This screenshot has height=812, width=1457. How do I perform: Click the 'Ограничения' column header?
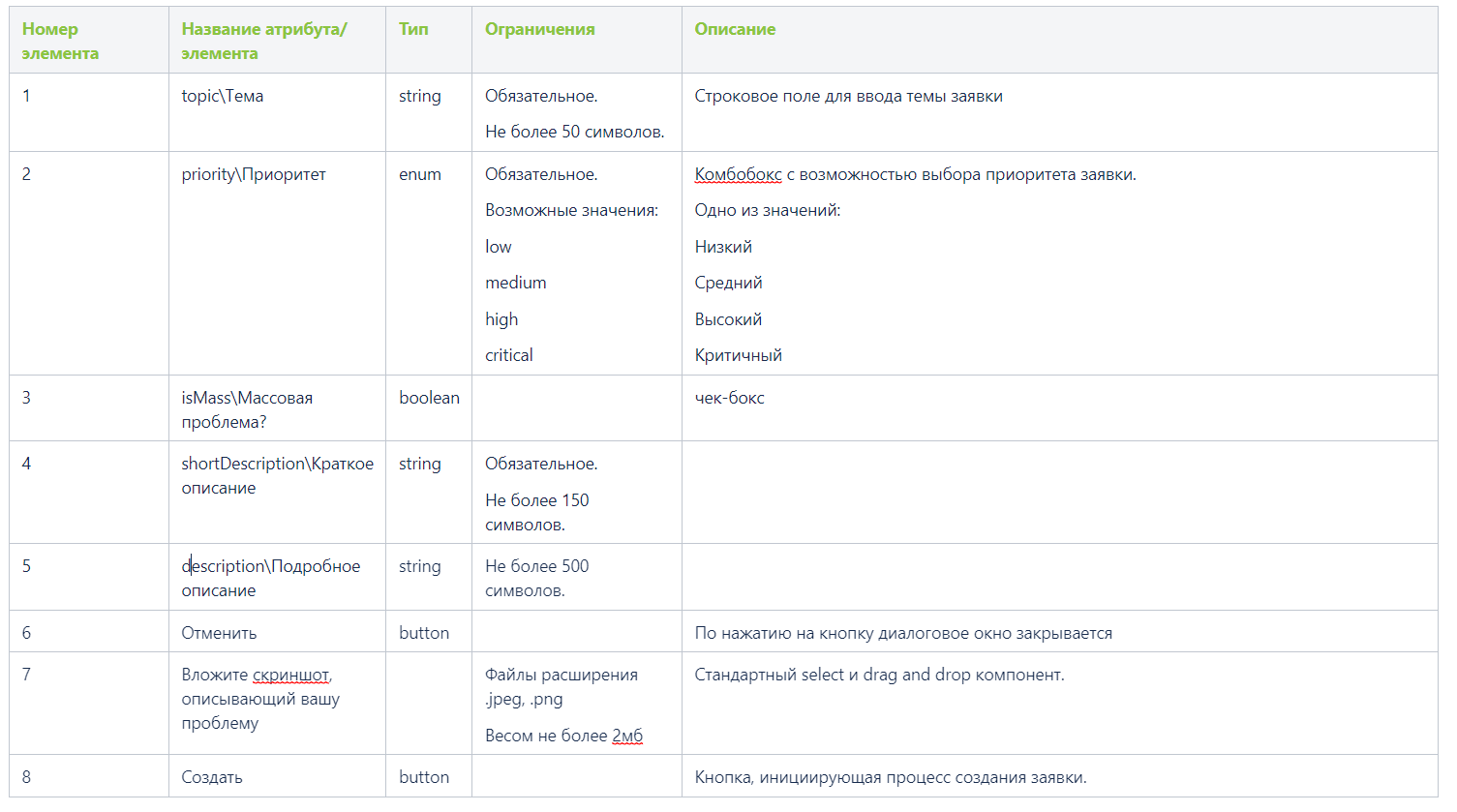(x=577, y=41)
